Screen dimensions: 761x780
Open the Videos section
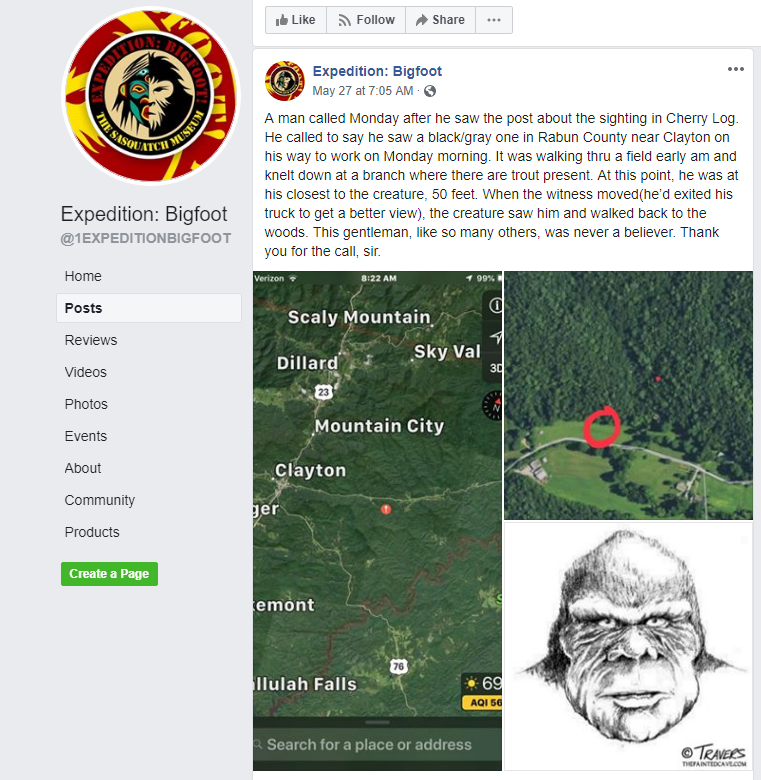tap(86, 372)
